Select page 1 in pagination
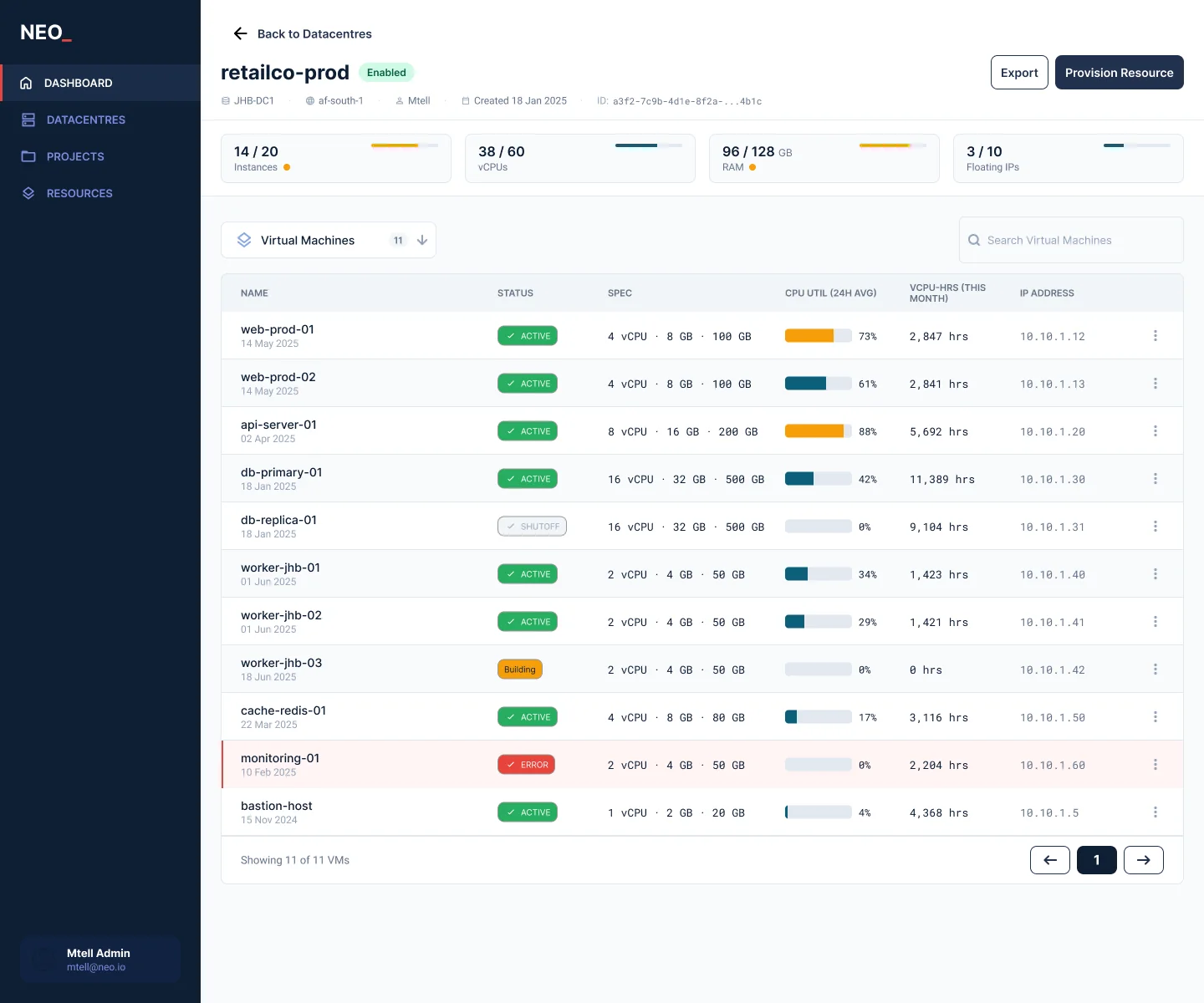Screen dimensions: 1204x1003 [x=1097, y=860]
